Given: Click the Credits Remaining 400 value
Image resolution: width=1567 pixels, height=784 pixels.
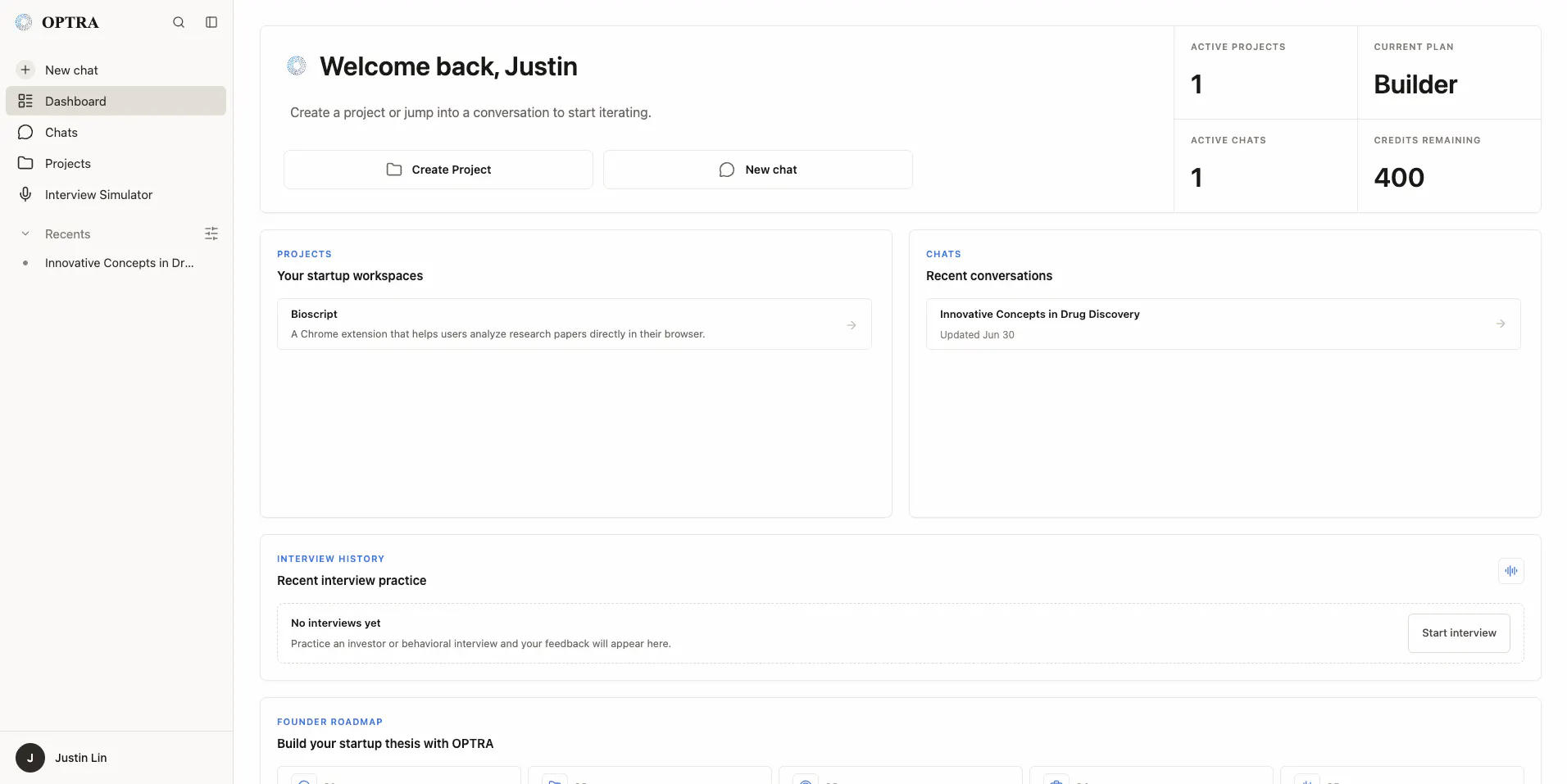Looking at the screenshot, I should 1399,178.
